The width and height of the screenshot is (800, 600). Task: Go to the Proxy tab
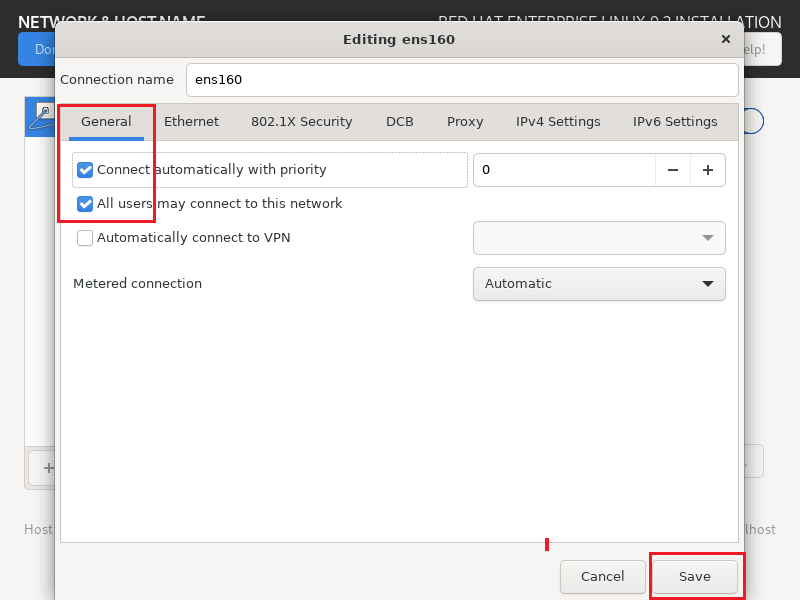[465, 122]
